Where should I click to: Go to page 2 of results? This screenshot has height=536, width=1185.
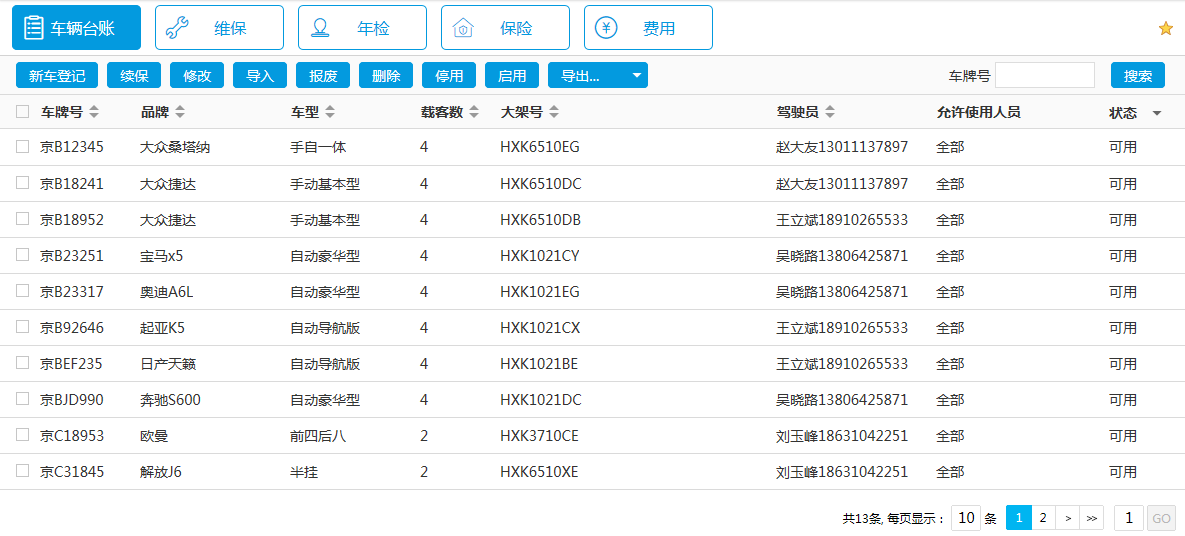[1043, 518]
